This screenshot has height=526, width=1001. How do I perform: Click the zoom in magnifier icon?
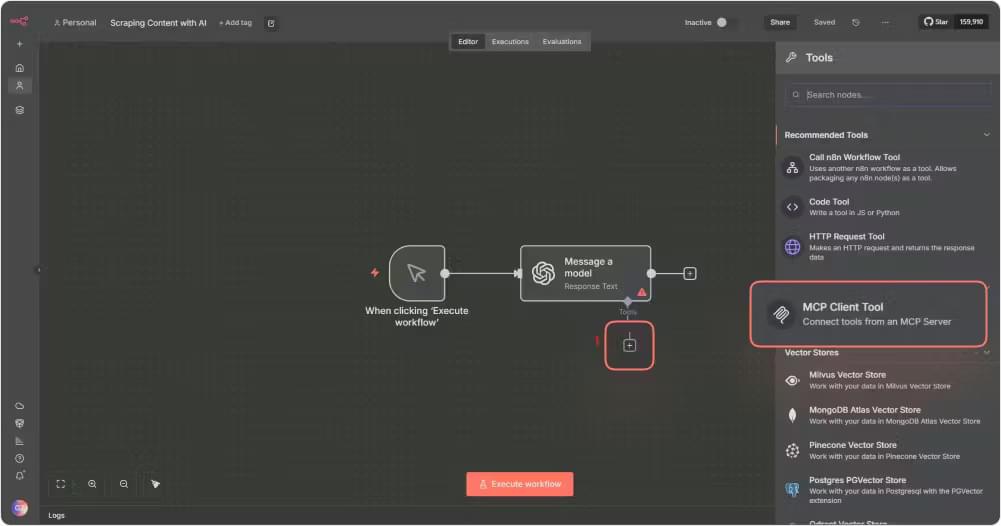[x=92, y=484]
